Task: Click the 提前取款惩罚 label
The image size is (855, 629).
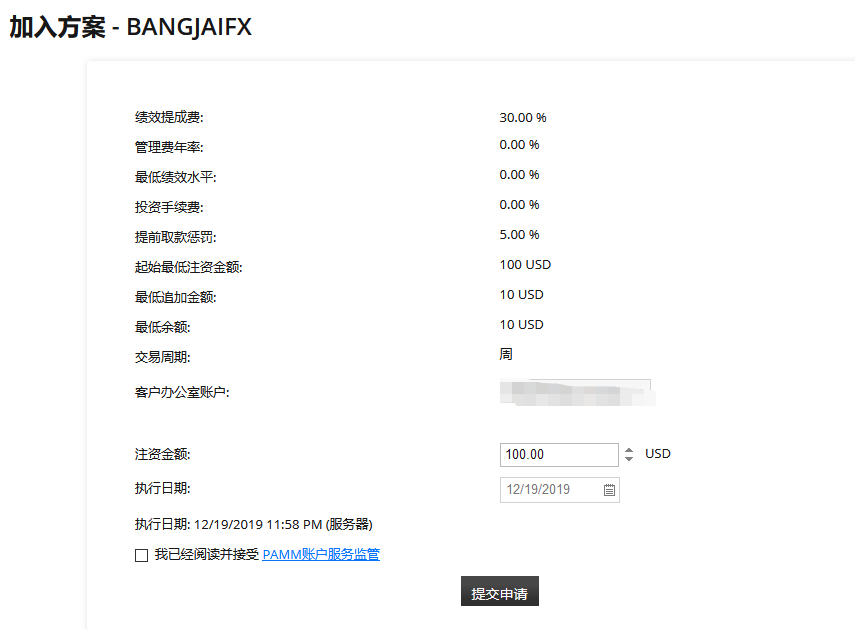Action: (176, 237)
